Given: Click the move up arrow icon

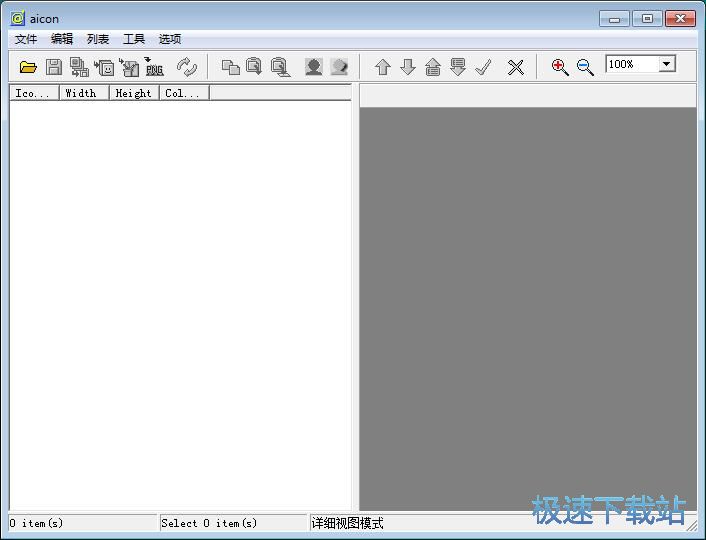Looking at the screenshot, I should tap(383, 67).
